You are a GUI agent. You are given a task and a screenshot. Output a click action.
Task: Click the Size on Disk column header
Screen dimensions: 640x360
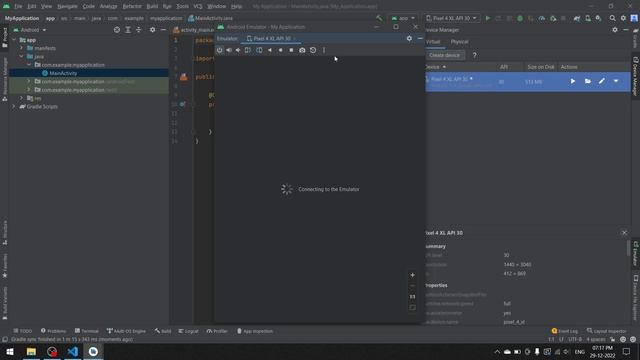coord(541,67)
